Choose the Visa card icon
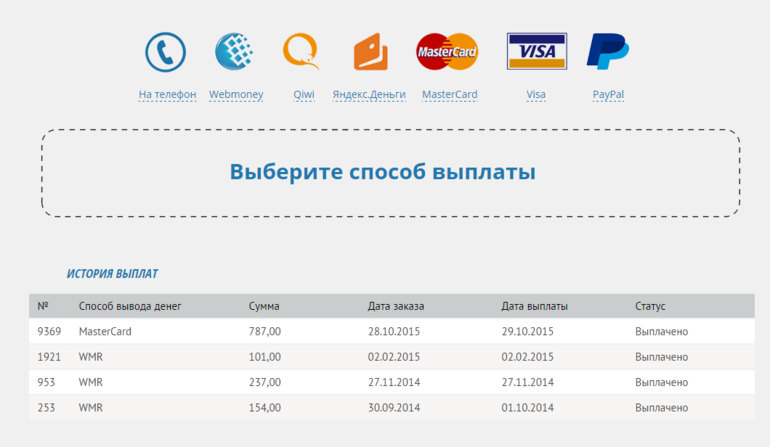The image size is (770, 447). (536, 52)
